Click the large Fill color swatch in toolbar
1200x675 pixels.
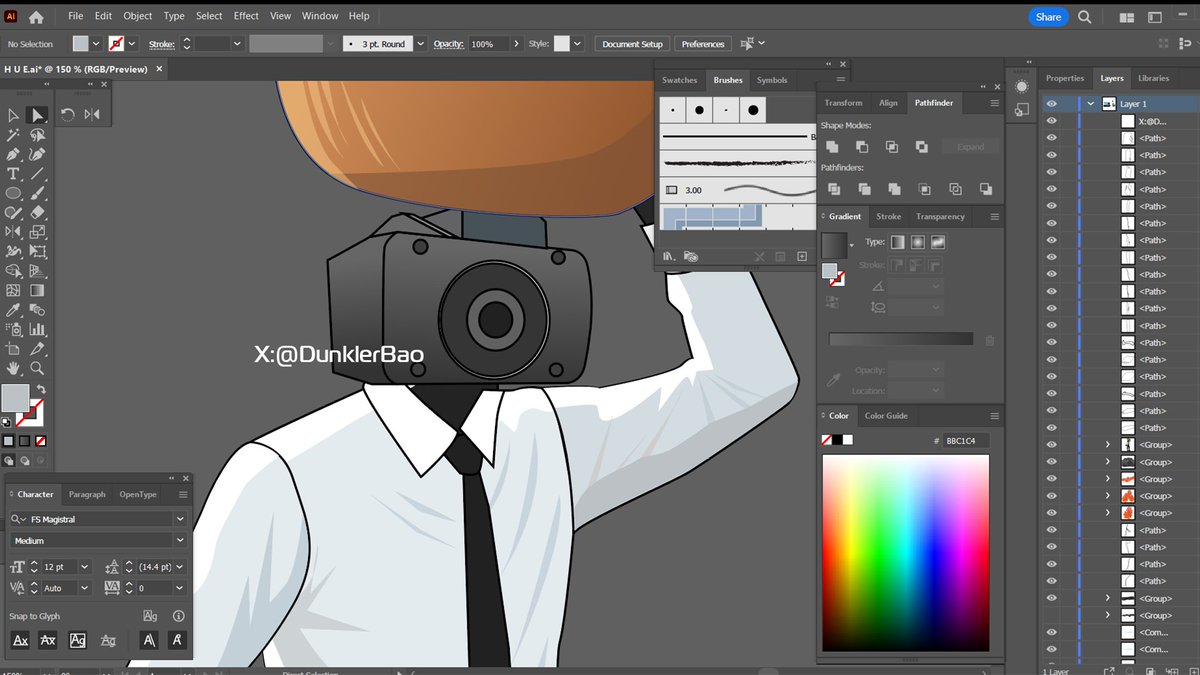(x=15, y=398)
